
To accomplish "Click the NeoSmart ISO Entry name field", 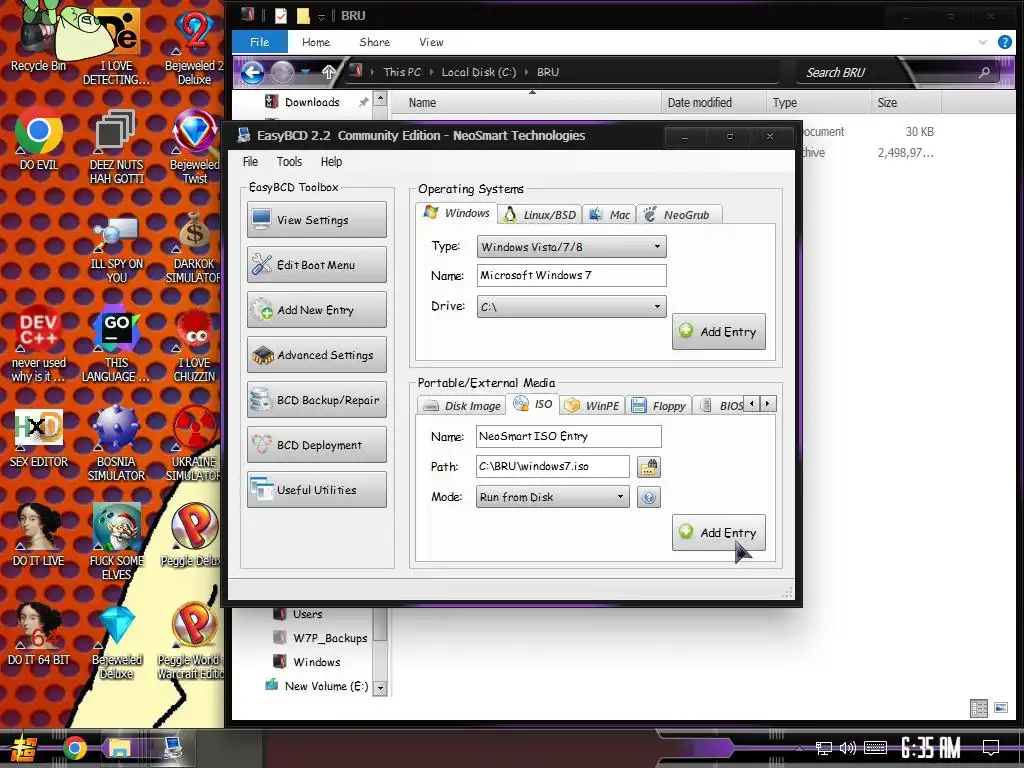I will pos(568,436).
